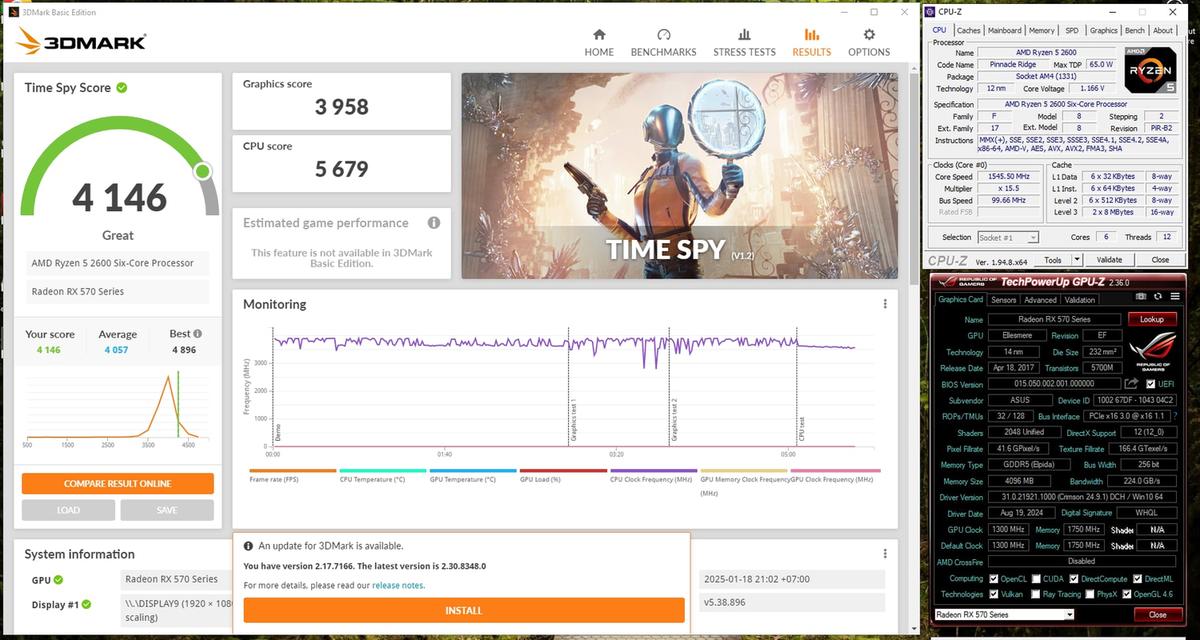Viewport: 1200px width, 640px height.
Task: Click the CPU-Z window title icon
Action: click(x=931, y=12)
